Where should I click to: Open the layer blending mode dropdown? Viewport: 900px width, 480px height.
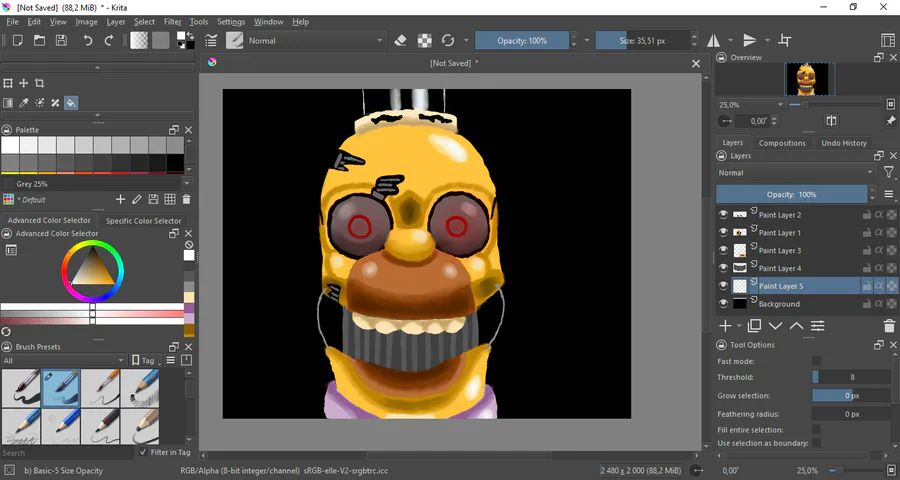pyautogui.click(x=796, y=172)
